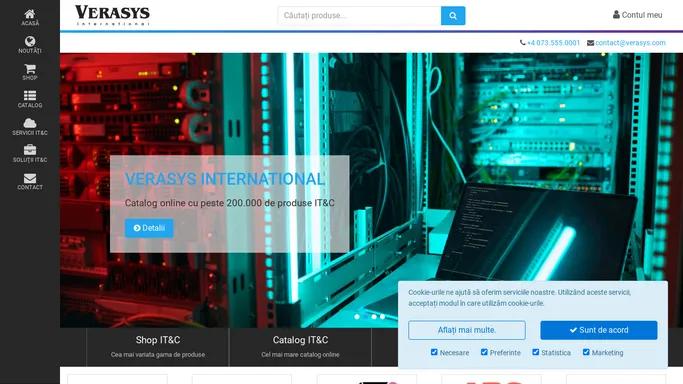The width and height of the screenshot is (683, 384).
Task: Open the Noutăți globe icon
Action: coord(30,45)
